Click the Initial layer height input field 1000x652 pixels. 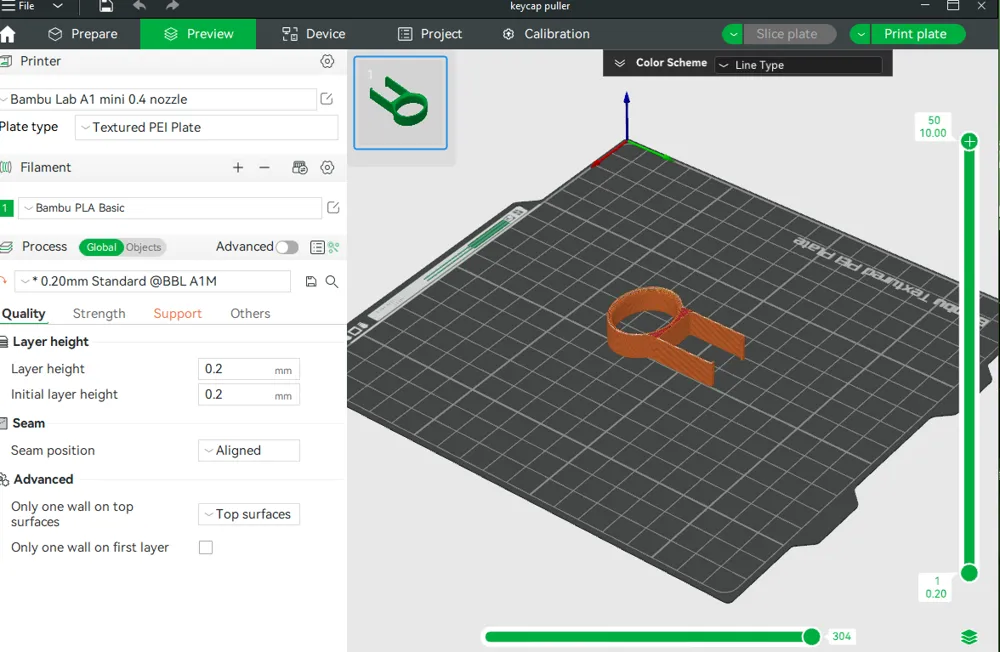[249, 395]
